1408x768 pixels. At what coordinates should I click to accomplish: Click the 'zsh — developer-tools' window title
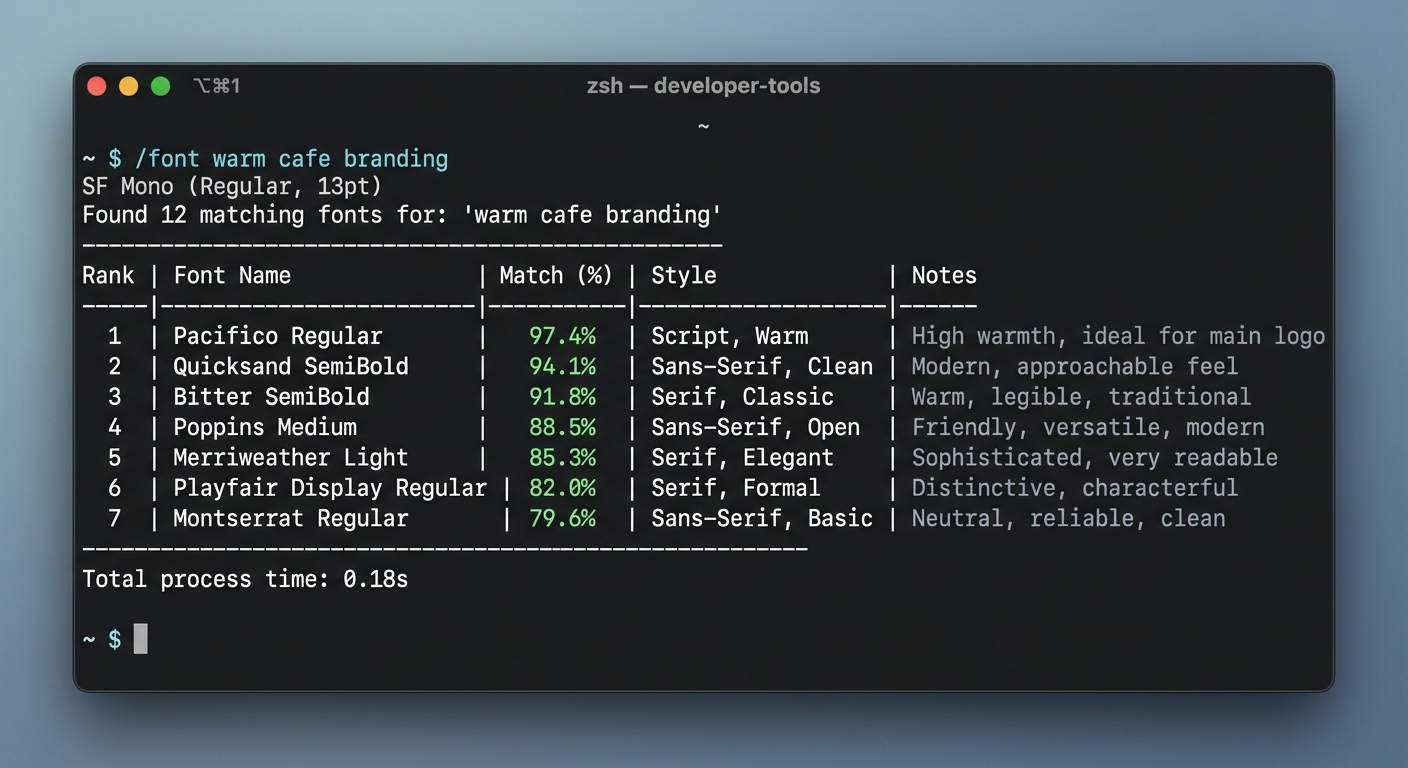tap(703, 86)
